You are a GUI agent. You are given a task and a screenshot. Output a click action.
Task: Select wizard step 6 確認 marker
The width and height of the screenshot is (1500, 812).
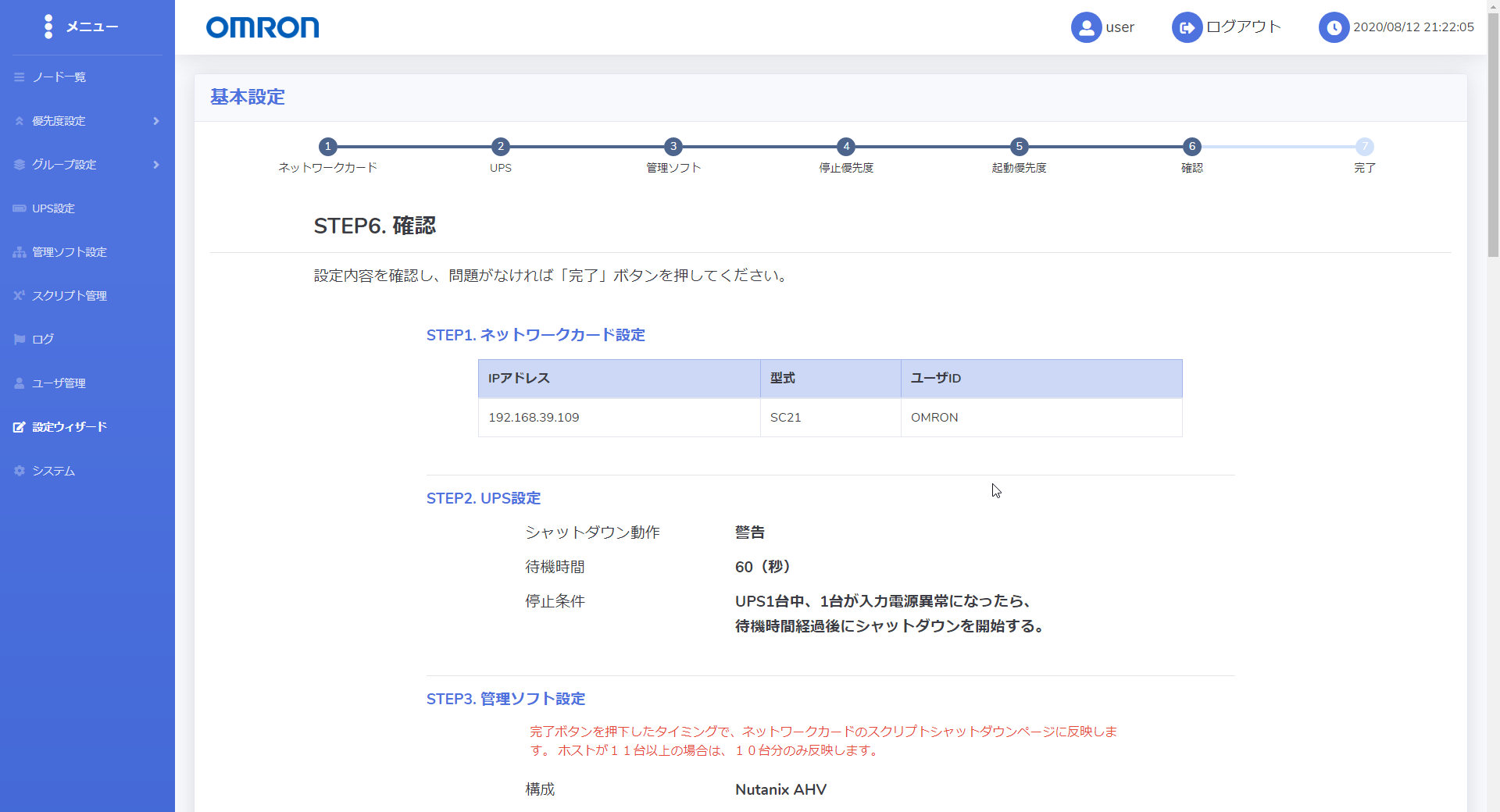(1192, 147)
